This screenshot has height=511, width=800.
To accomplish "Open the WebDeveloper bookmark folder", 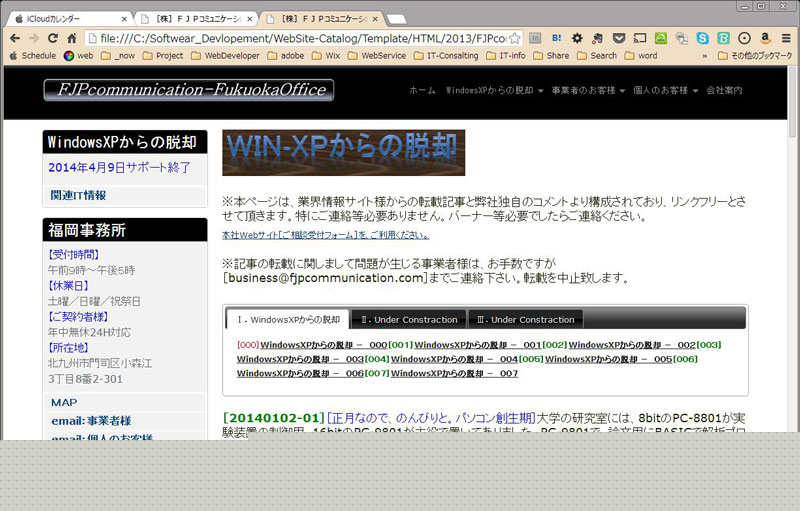I will [225, 56].
